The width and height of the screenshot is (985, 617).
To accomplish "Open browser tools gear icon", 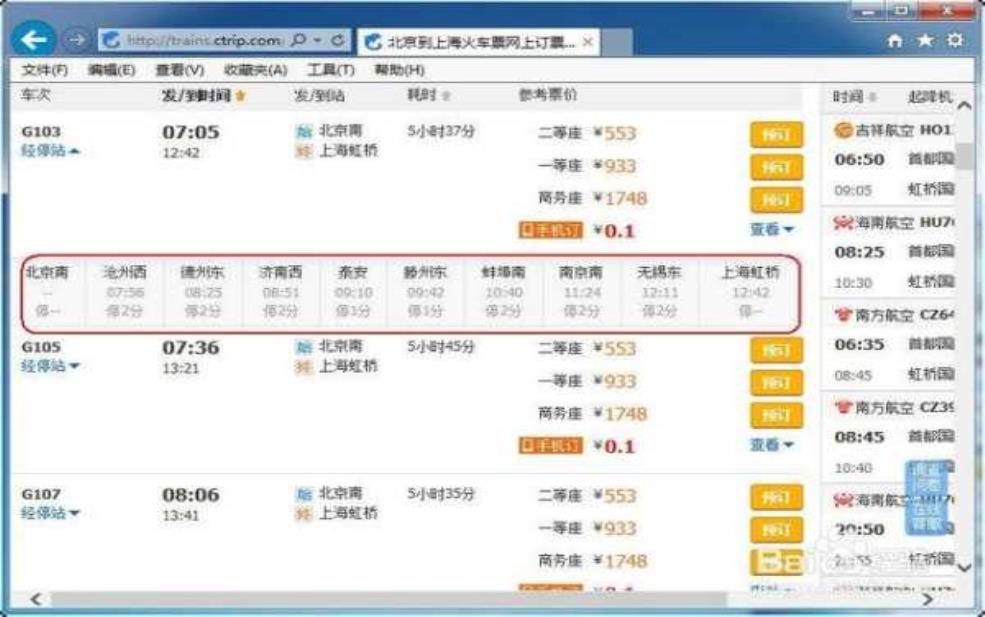I will [x=955, y=41].
